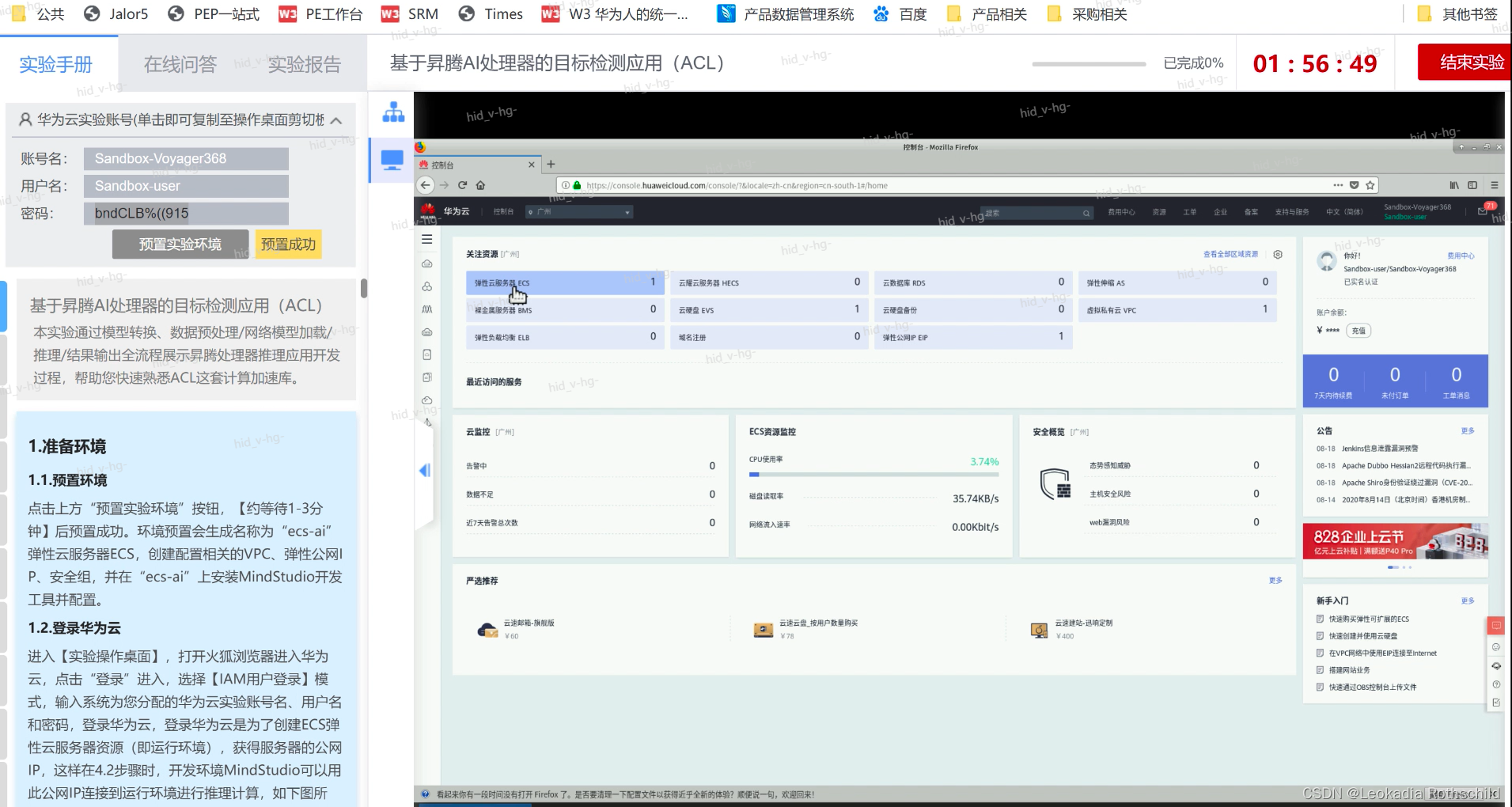Click the three-circles cluster icon in console sidebar
The height and width of the screenshot is (807, 1512).
click(427, 286)
